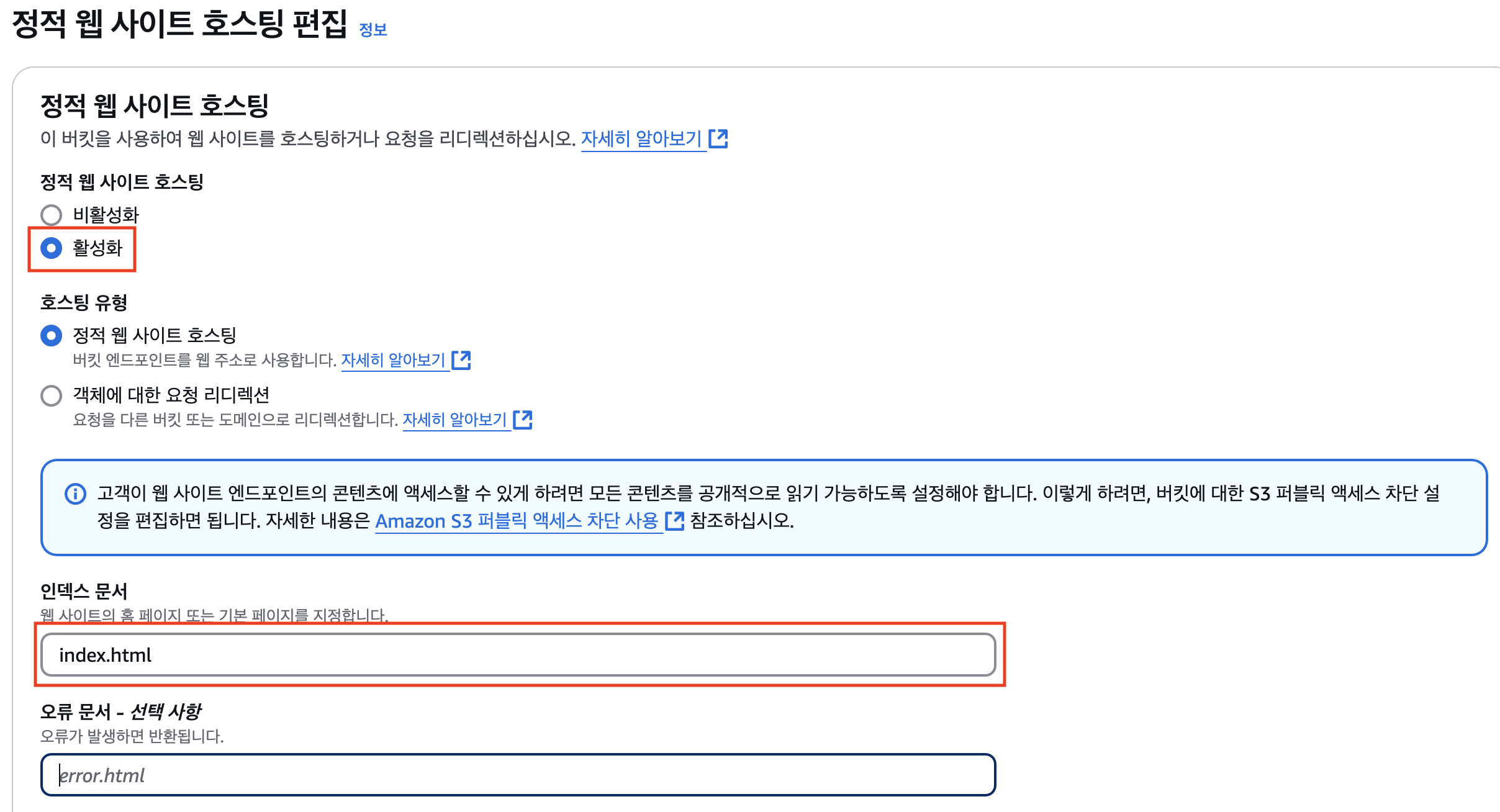
Task: Click external icon after Amazon S3 link
Action: [674, 521]
